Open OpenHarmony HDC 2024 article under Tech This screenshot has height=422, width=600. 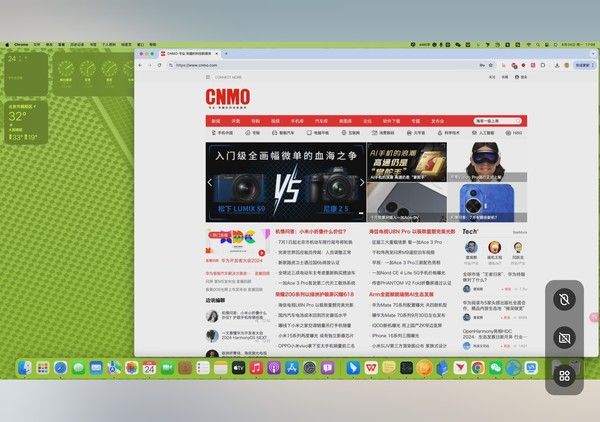point(494,334)
